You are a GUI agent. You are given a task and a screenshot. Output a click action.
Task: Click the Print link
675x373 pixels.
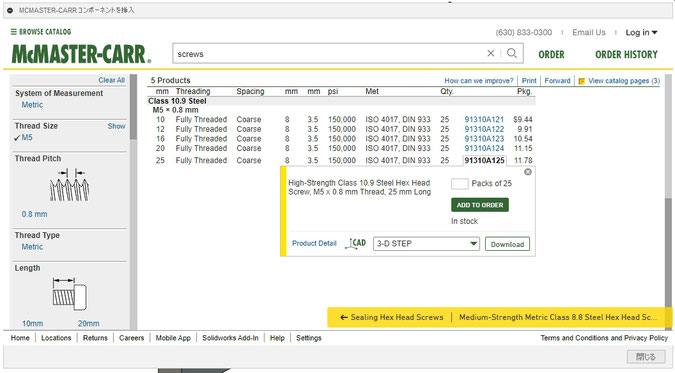(529, 81)
